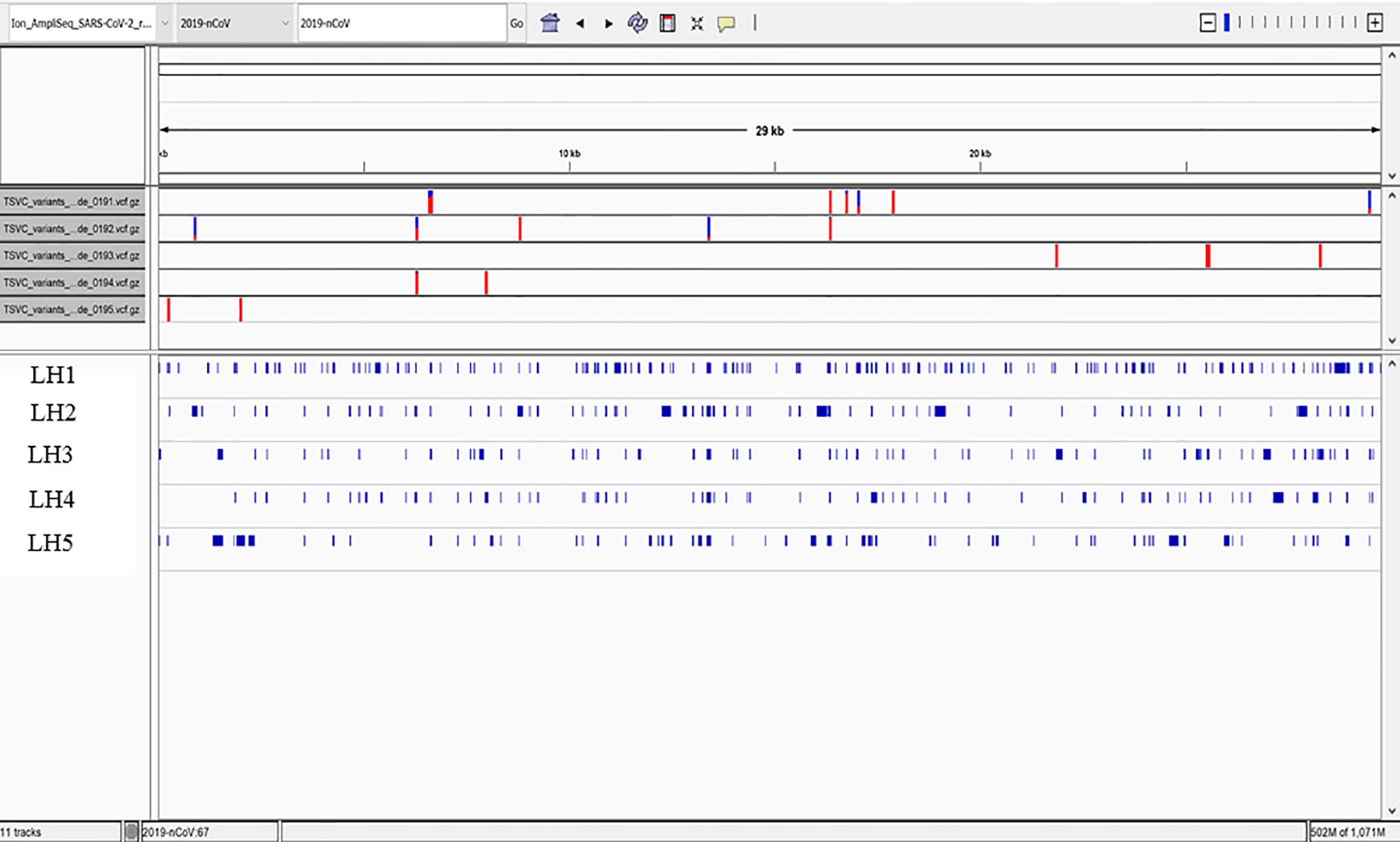Click the memory usage status indicator
The width and height of the screenshot is (1400, 842).
pos(1347,832)
